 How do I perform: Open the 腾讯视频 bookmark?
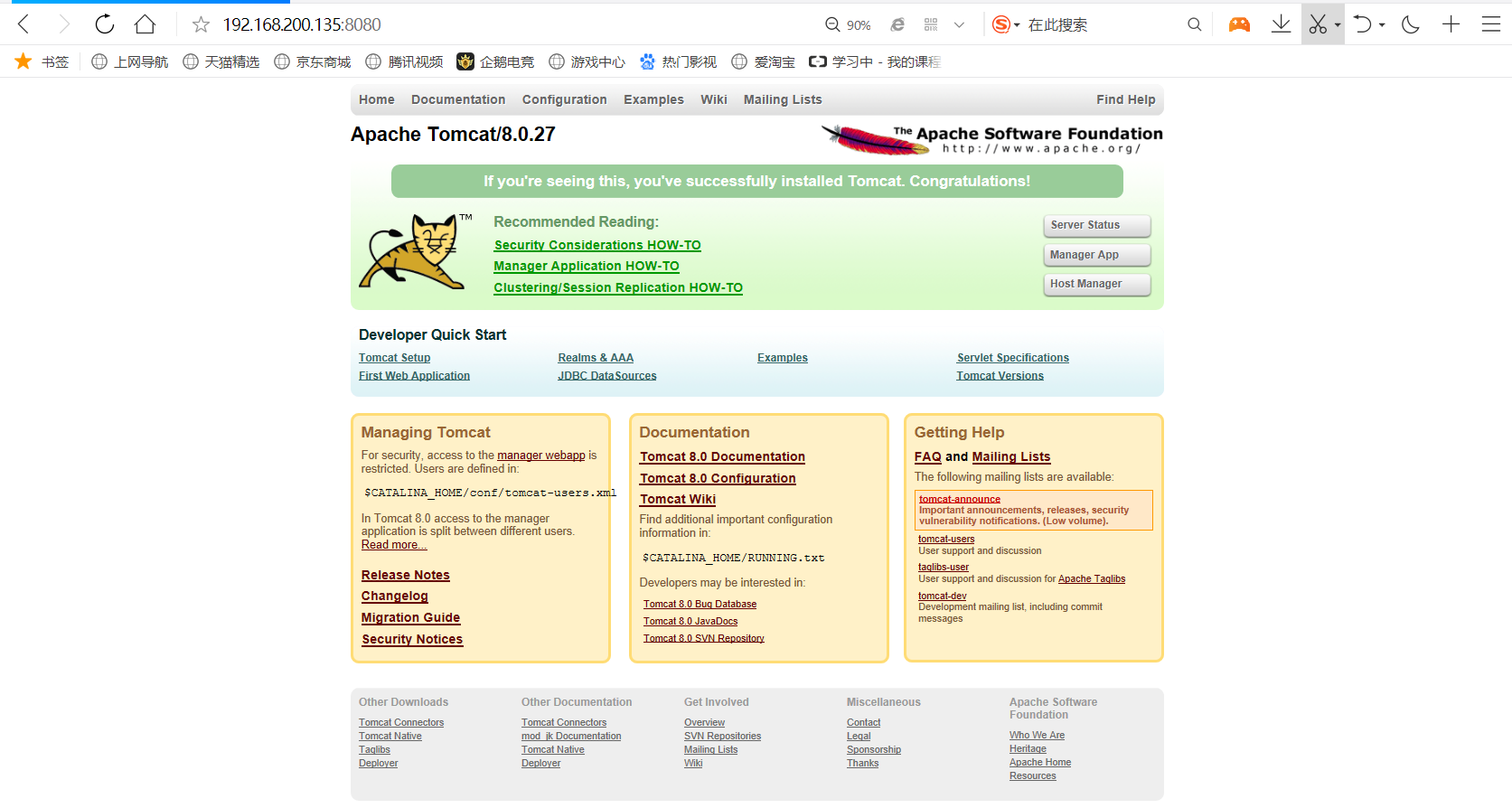(404, 61)
